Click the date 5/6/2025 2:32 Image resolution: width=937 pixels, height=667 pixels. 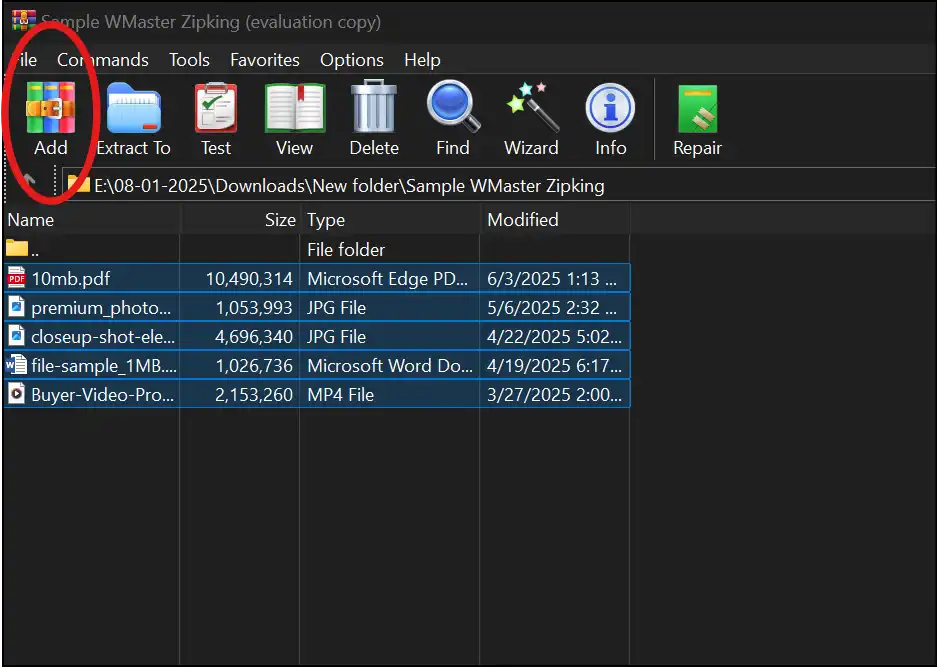pos(552,308)
